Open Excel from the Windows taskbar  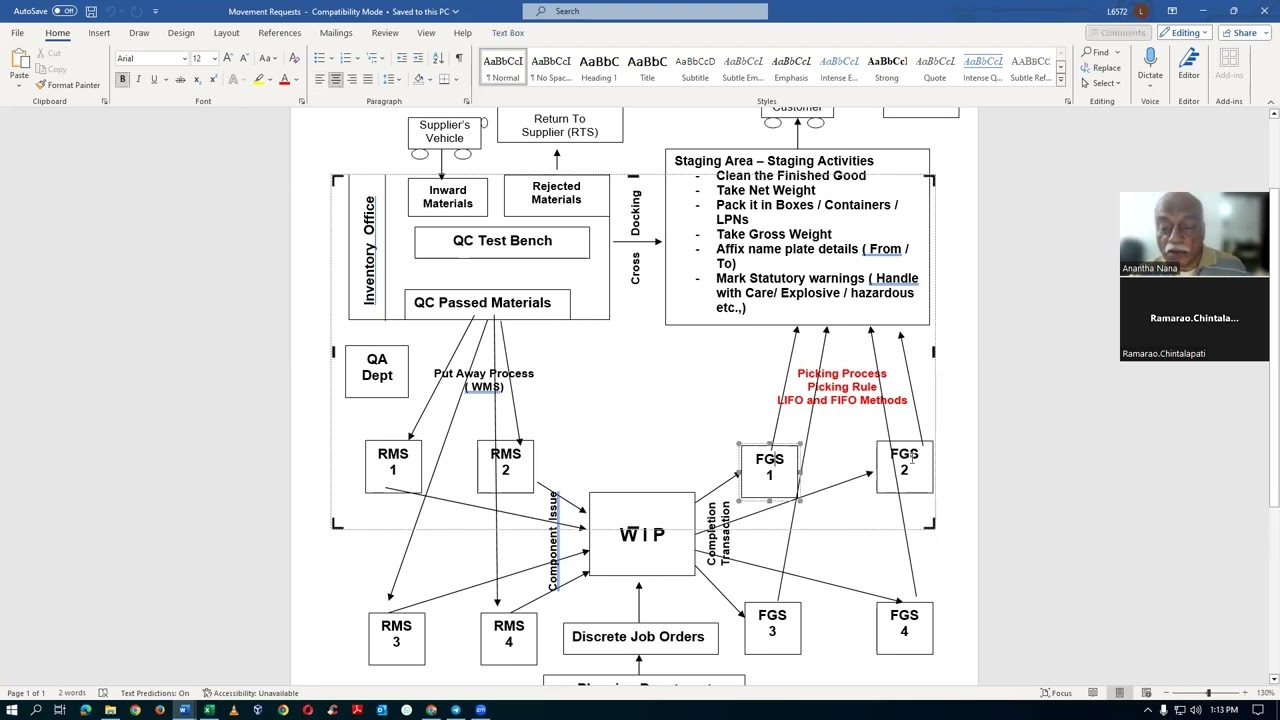209,710
